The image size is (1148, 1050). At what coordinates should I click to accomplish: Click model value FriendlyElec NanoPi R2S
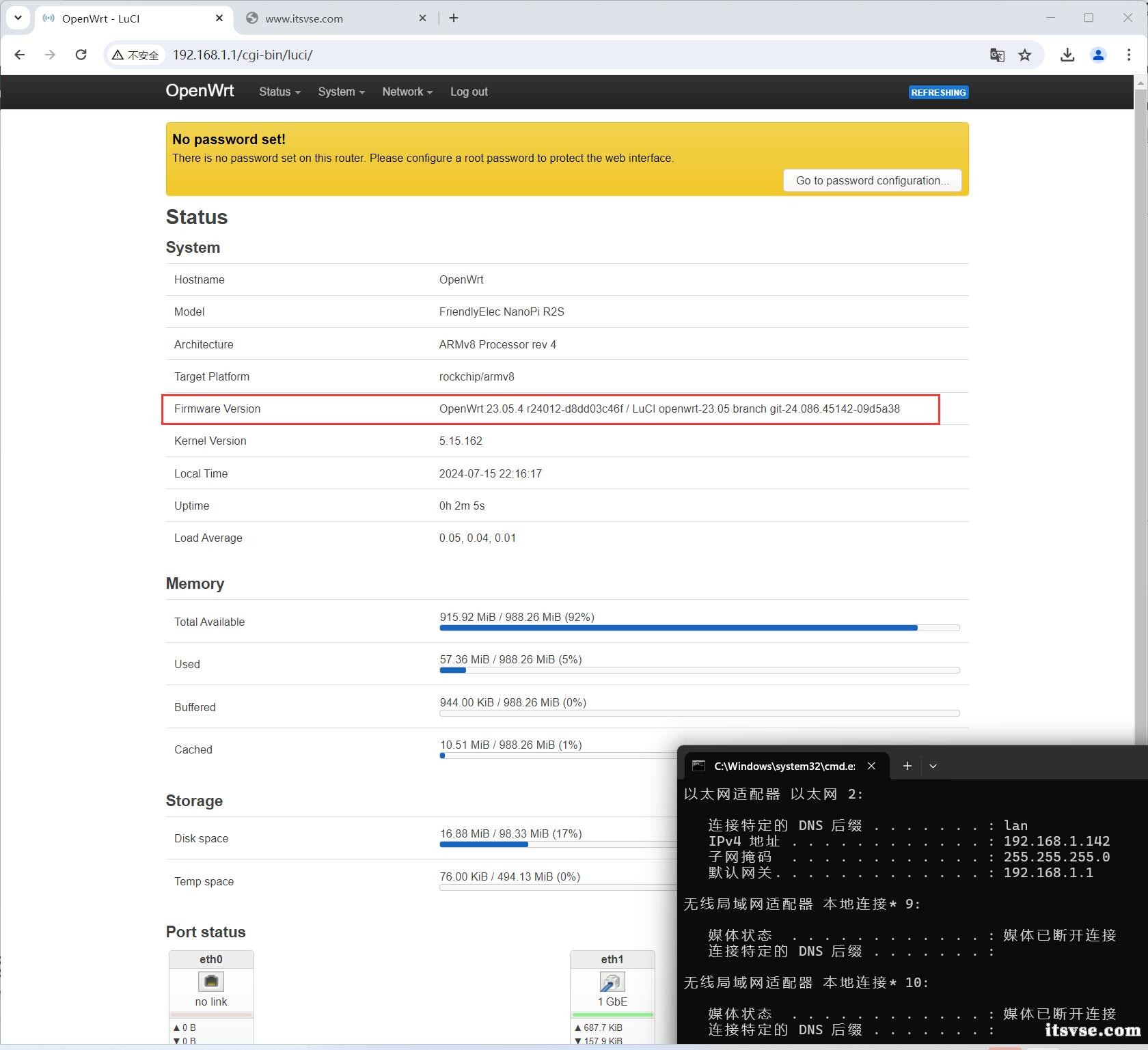(502, 312)
